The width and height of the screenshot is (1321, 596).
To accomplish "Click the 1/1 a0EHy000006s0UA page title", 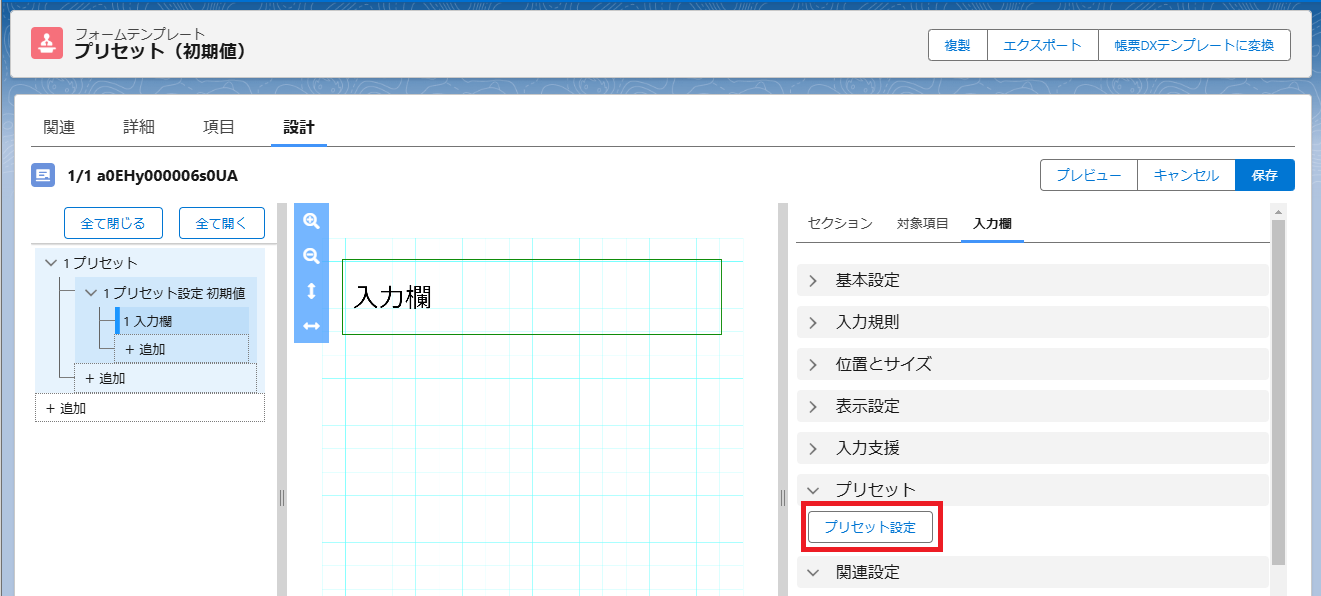I will pos(153,175).
